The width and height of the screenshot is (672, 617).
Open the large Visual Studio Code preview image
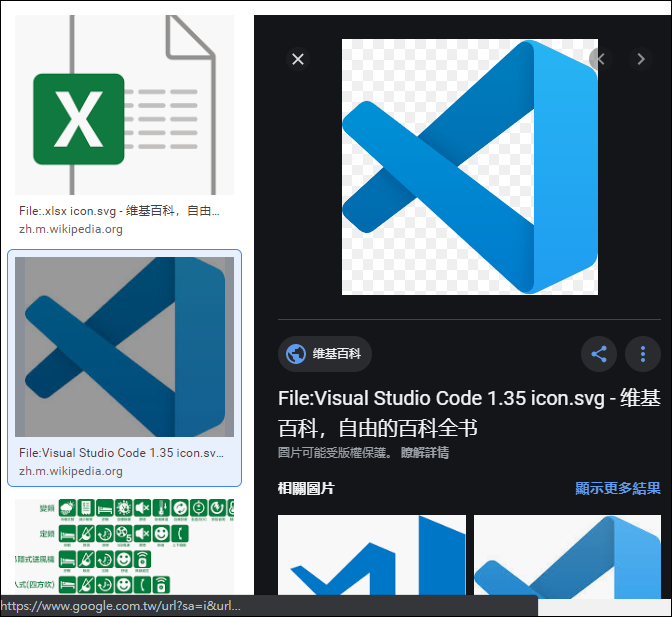pyautogui.click(x=470, y=167)
